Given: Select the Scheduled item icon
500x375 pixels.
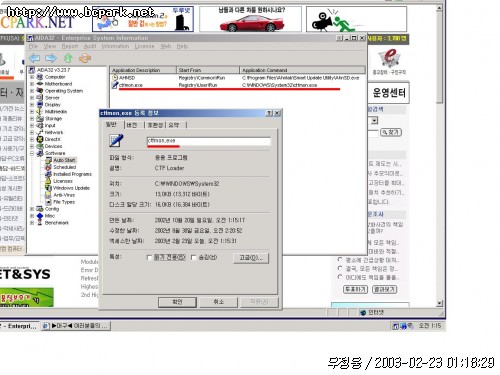Looking at the screenshot, I should click(48, 167).
